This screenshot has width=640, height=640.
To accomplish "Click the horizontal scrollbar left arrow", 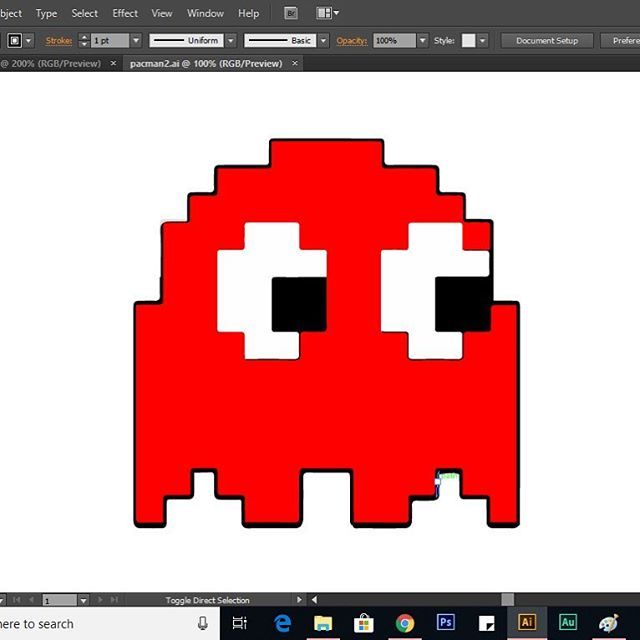I will click(314, 600).
